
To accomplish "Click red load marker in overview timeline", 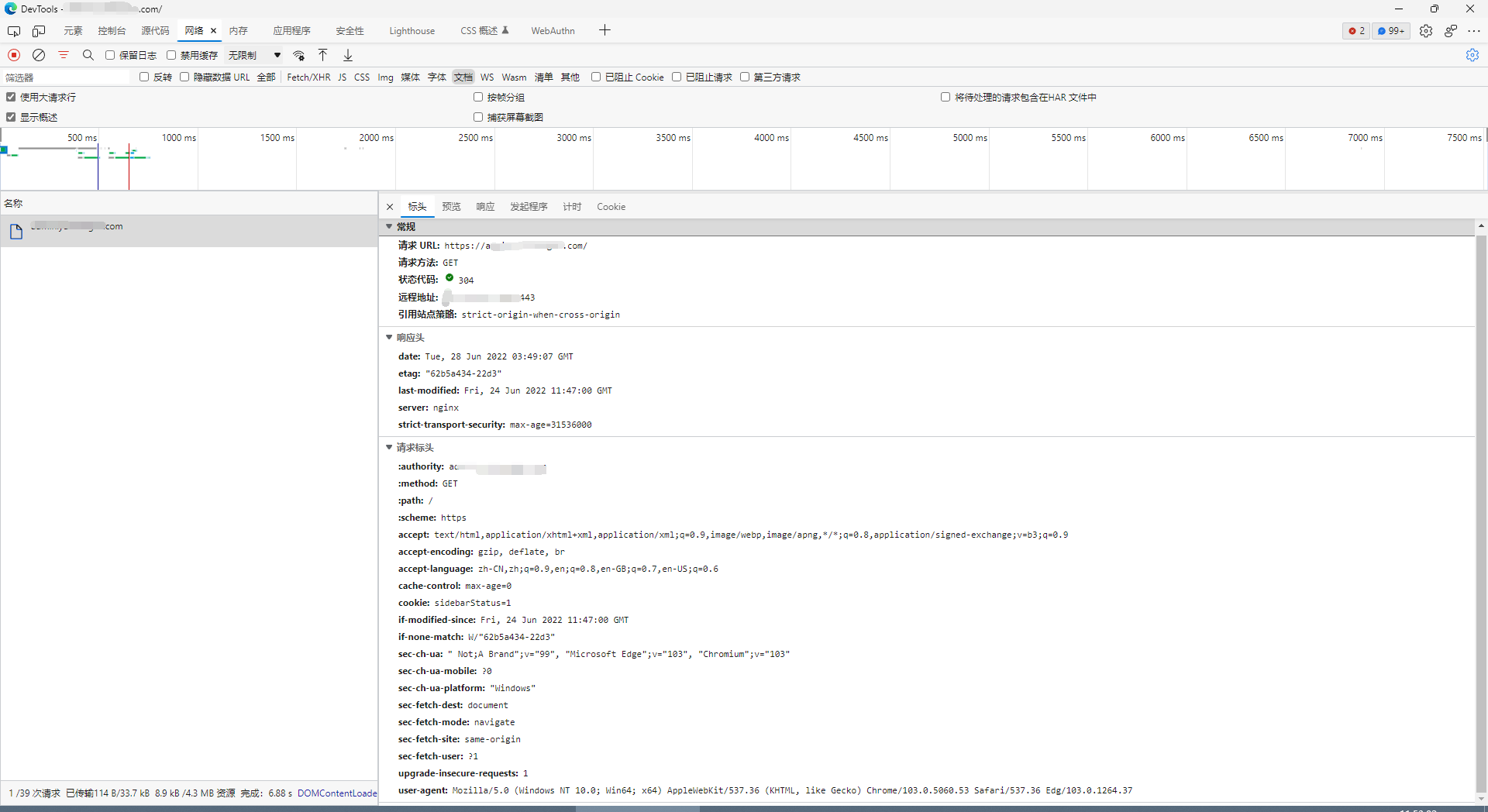I will [x=129, y=166].
